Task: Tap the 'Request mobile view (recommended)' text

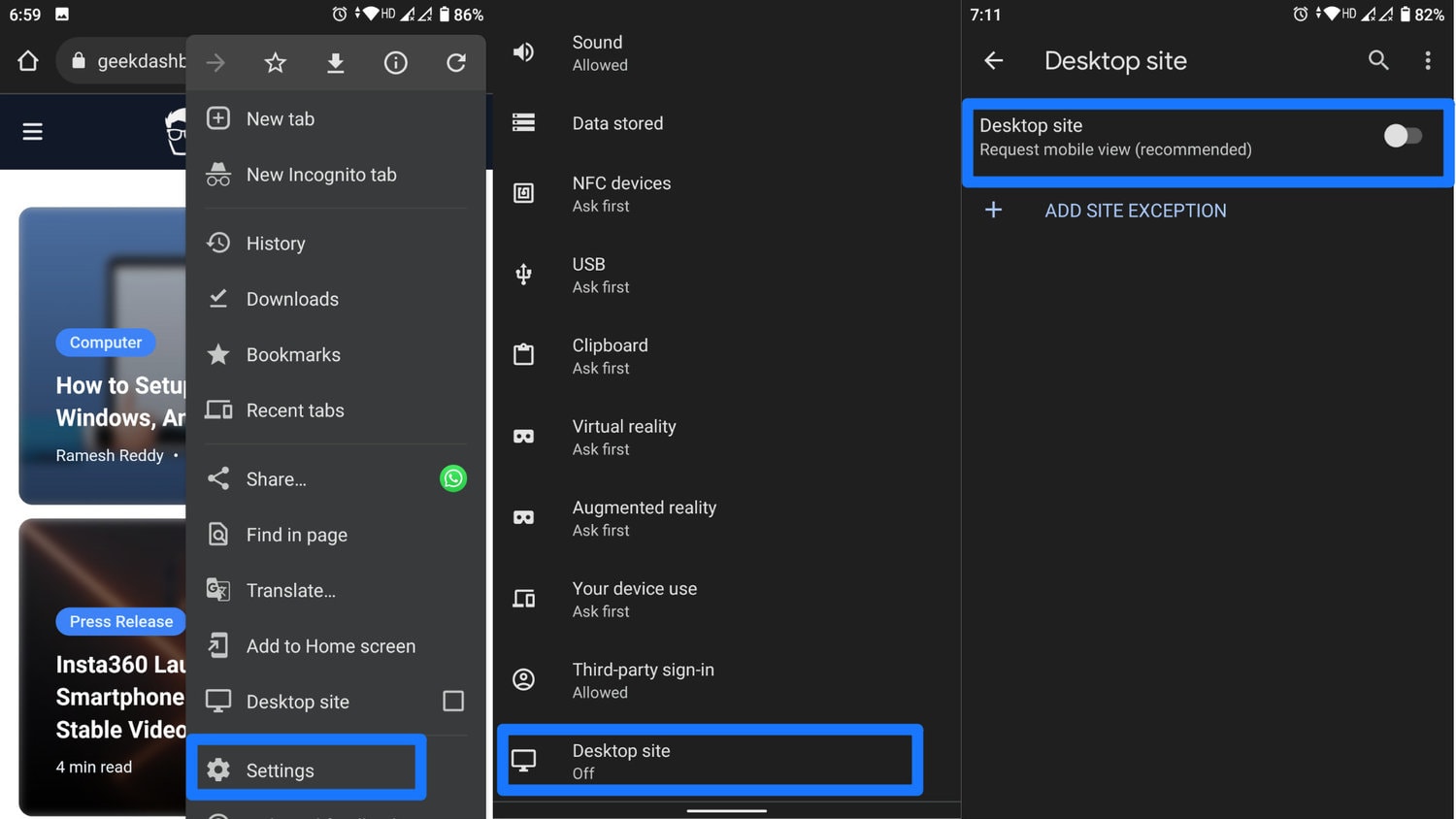Action: pos(1115,149)
